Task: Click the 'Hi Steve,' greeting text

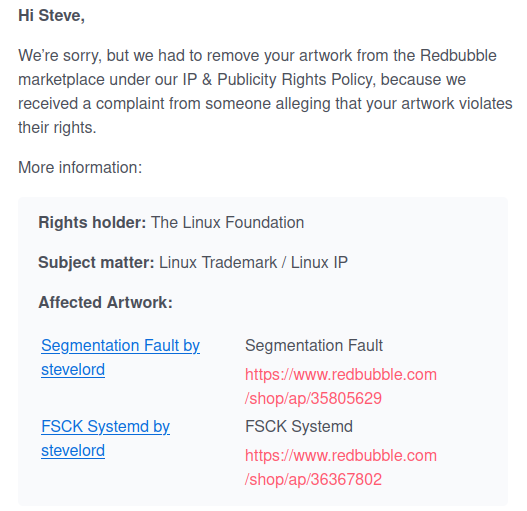Action: (x=51, y=15)
